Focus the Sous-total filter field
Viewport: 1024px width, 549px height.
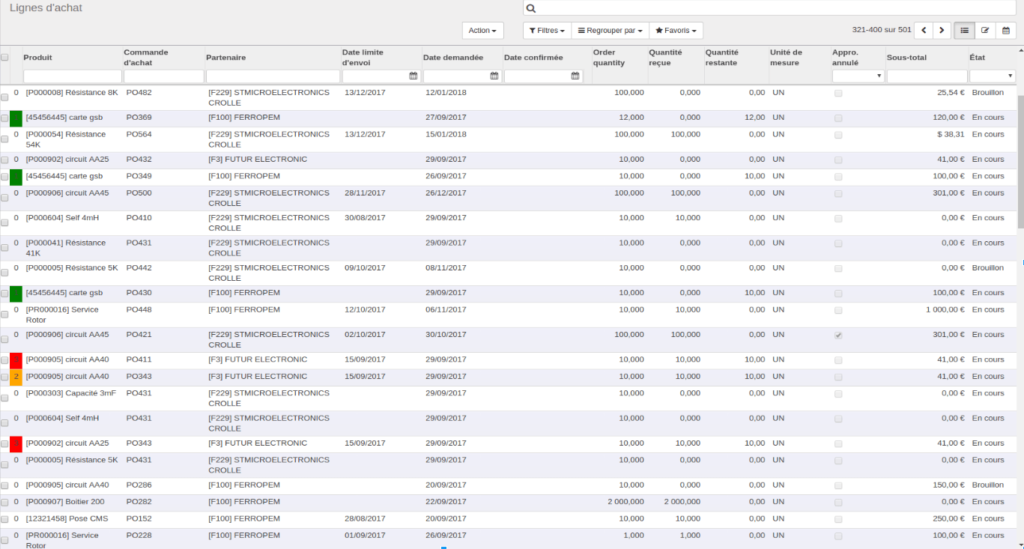pos(927,76)
